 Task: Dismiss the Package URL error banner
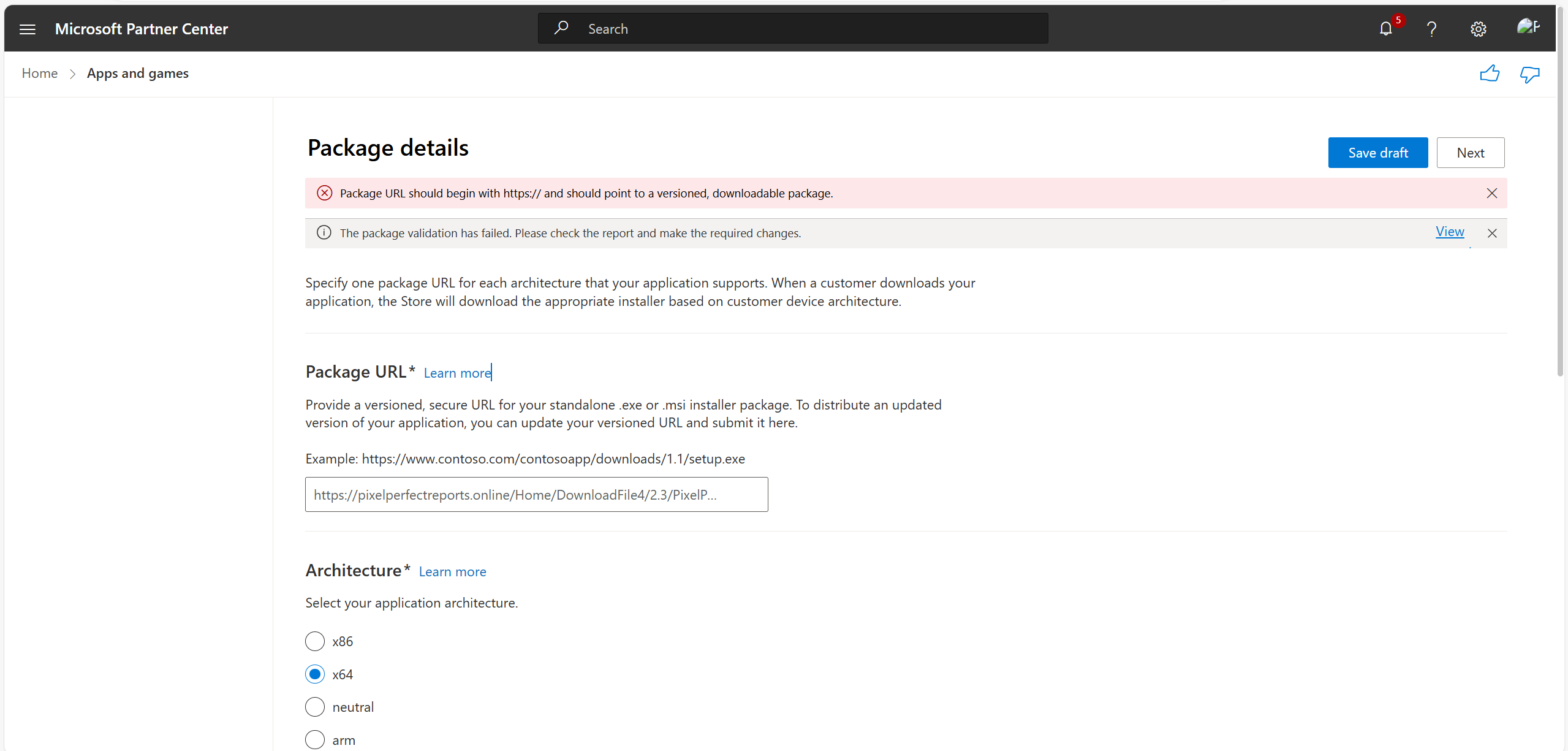[x=1492, y=193]
